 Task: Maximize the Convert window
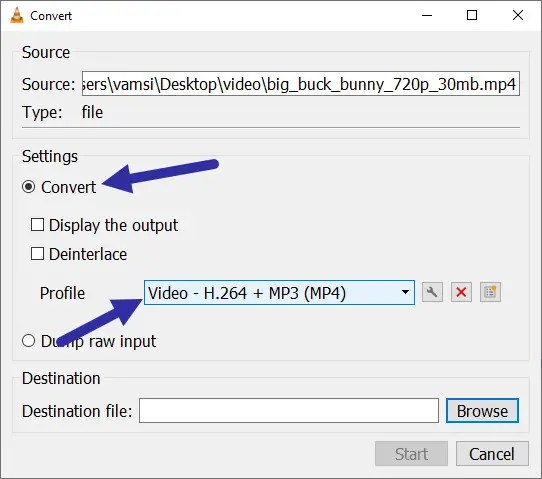(x=472, y=15)
